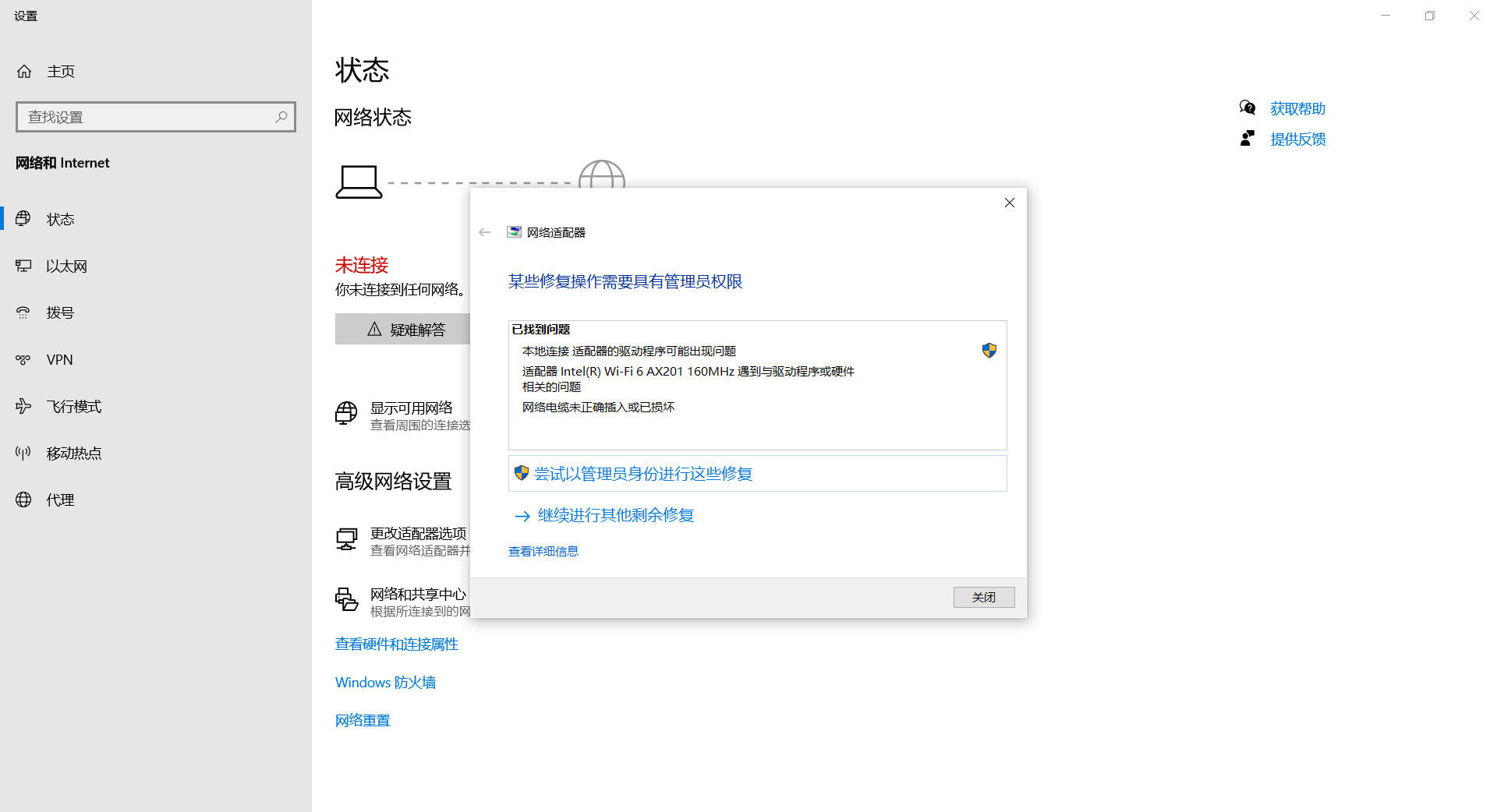Click the 疑难解答 troubleshoot button

pos(402,329)
